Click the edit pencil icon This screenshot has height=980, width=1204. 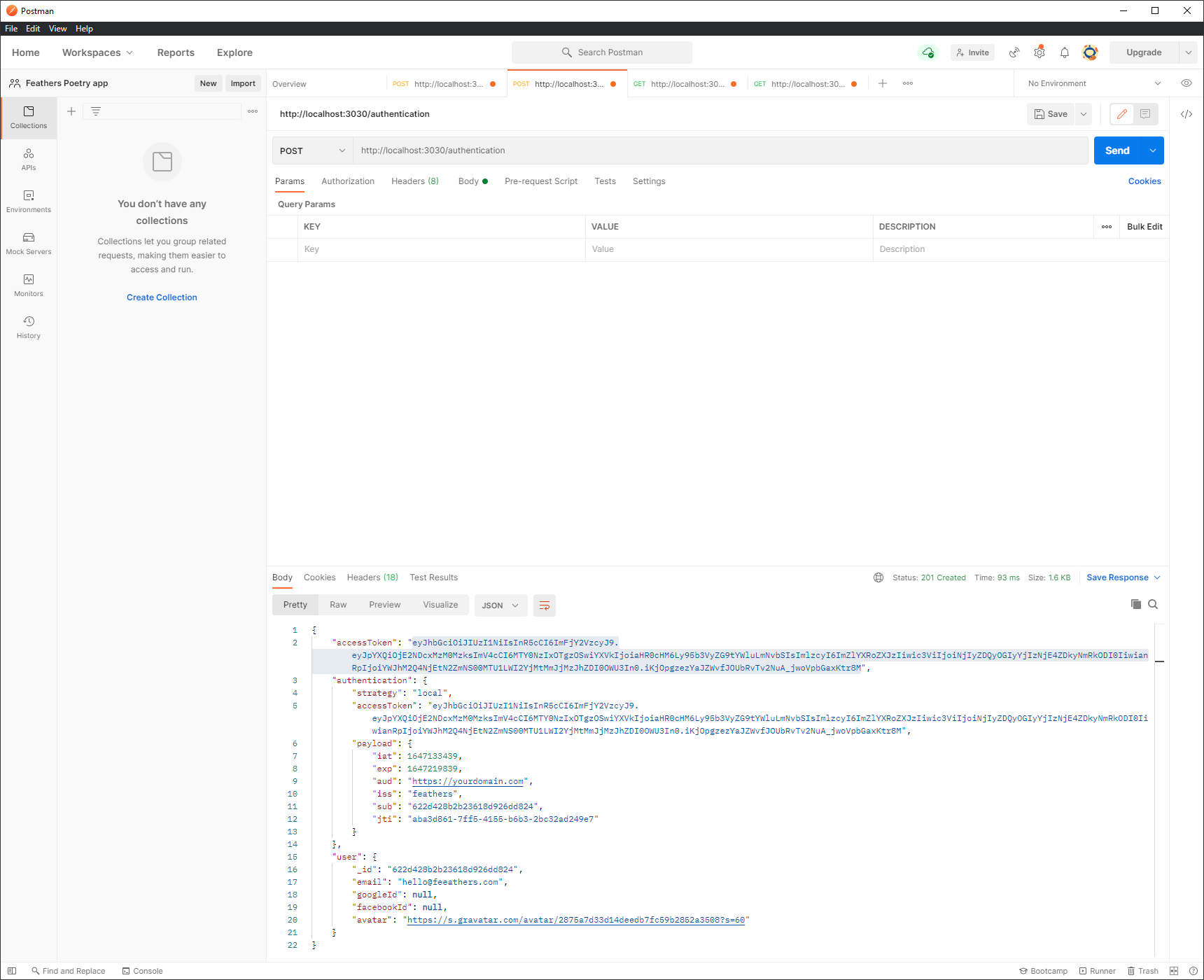coord(1122,114)
